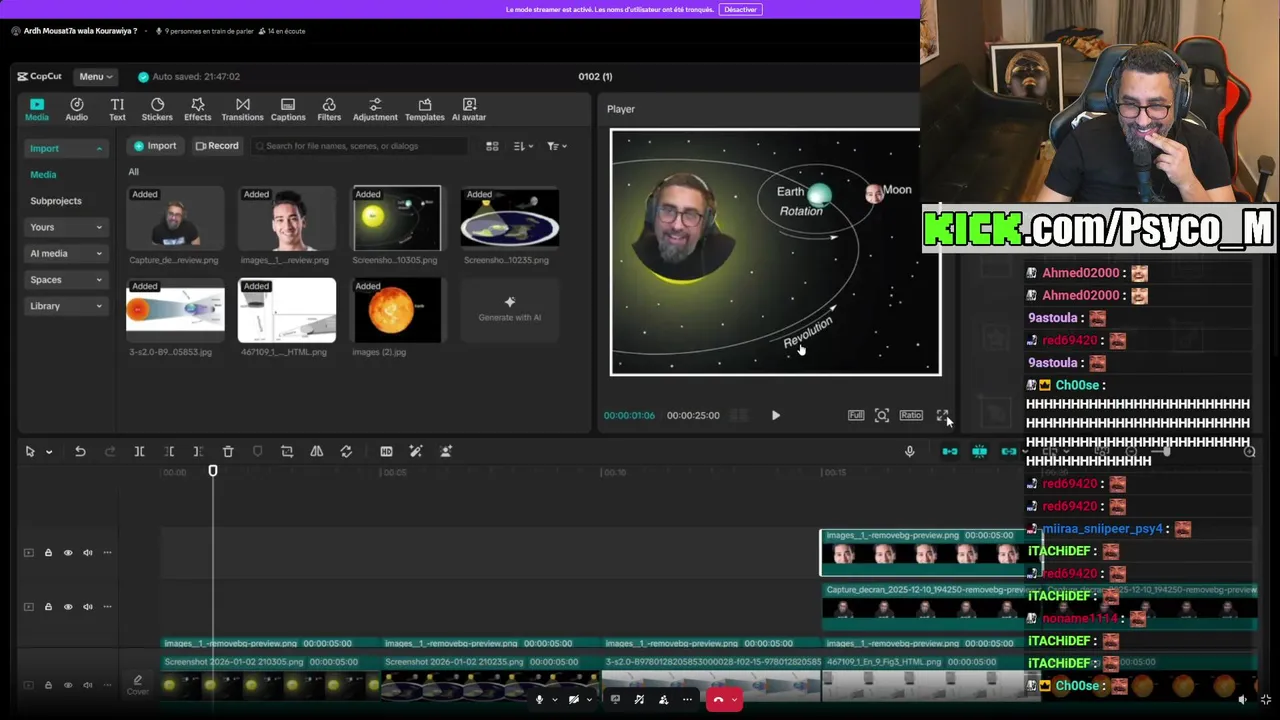This screenshot has height=720, width=1280.
Task: Select Media in the left sidebar
Action: coord(43,175)
